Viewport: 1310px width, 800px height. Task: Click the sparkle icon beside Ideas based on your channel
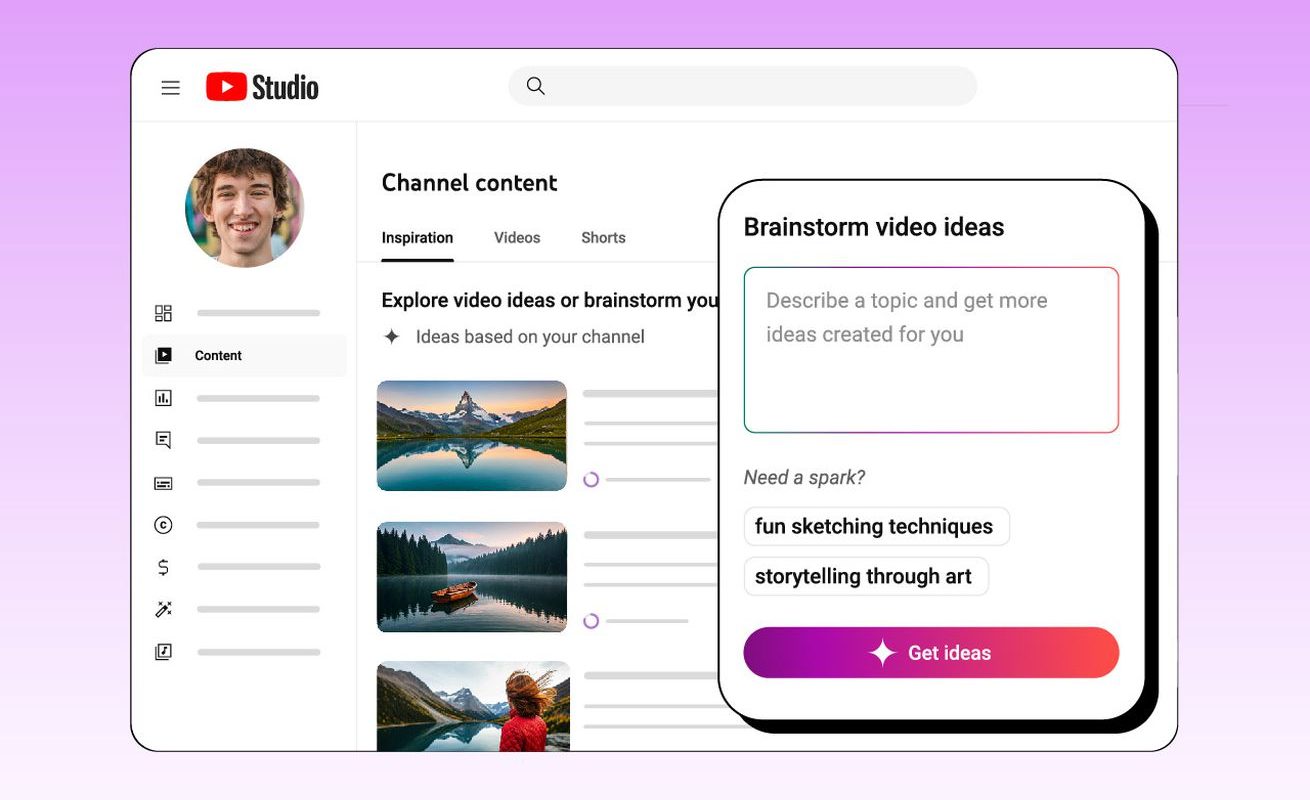click(392, 337)
